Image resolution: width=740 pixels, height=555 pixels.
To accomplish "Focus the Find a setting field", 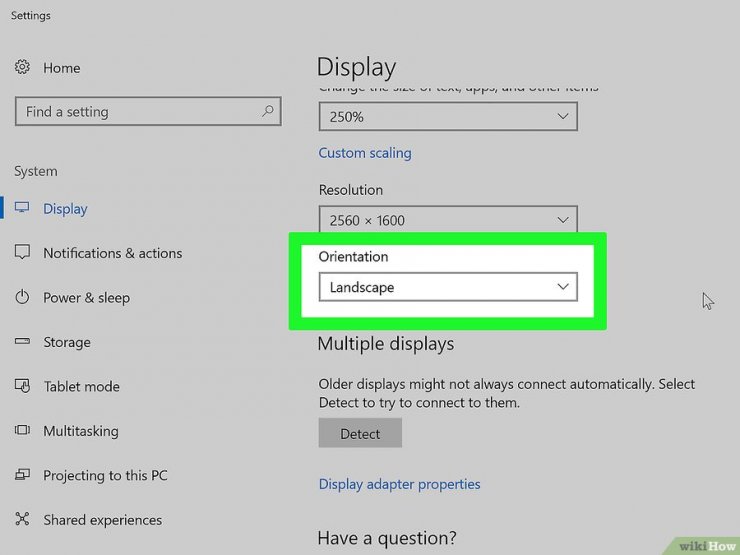I will pyautogui.click(x=148, y=111).
